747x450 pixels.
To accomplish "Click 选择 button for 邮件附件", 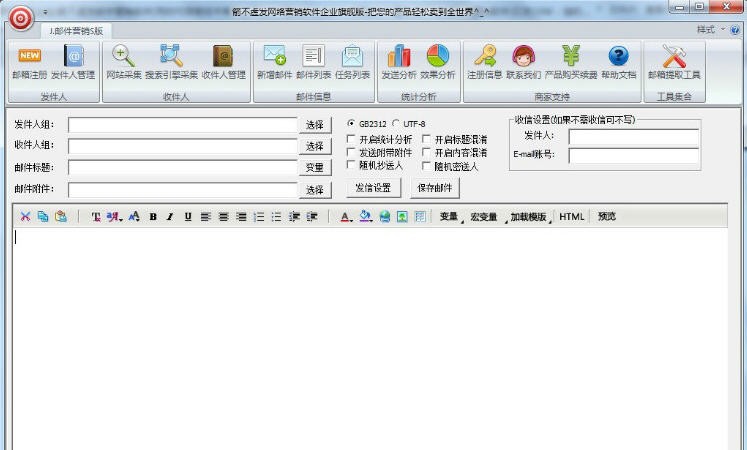I will pos(315,190).
